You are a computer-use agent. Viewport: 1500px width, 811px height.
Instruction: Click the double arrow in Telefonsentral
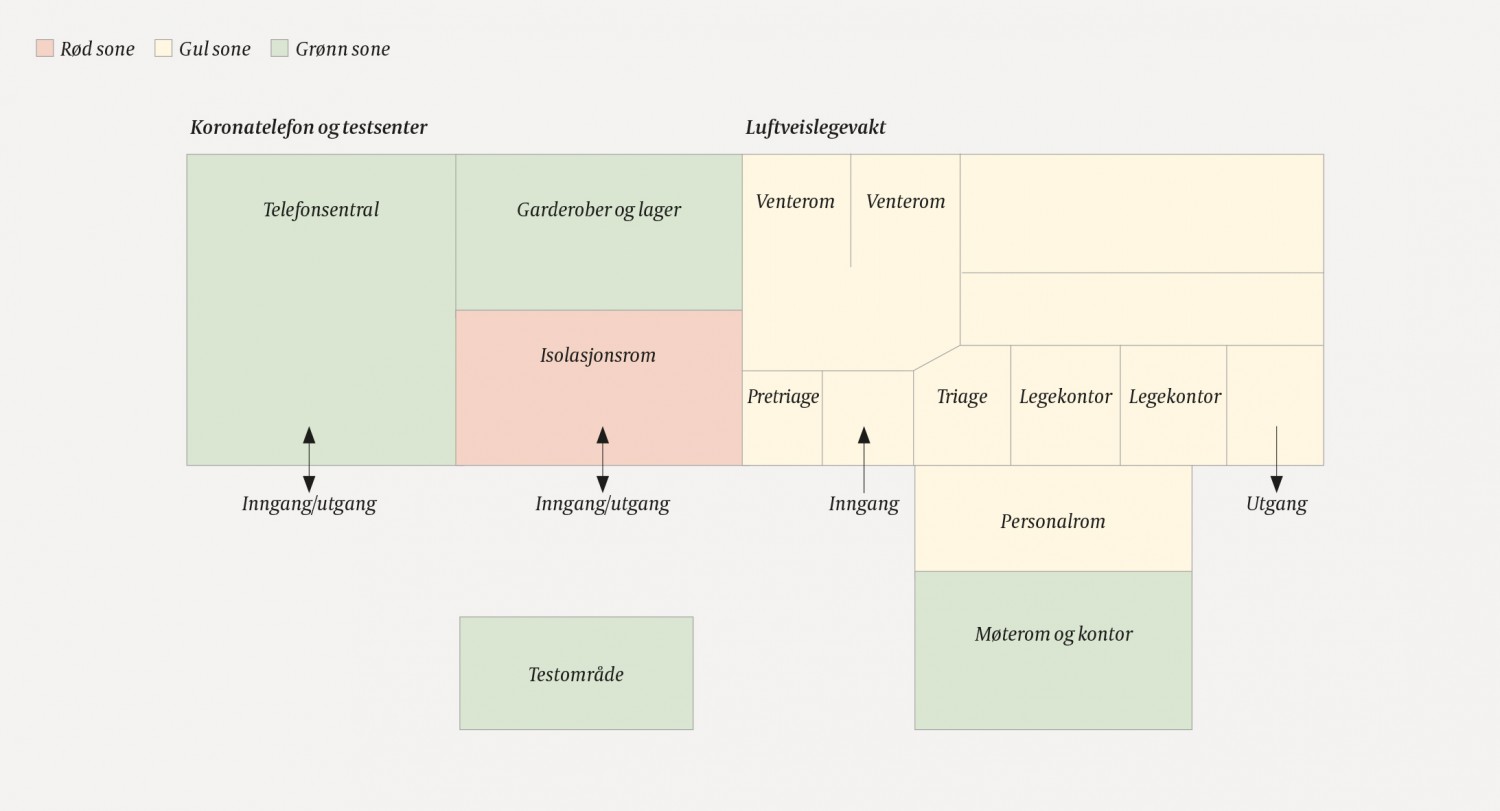point(309,459)
